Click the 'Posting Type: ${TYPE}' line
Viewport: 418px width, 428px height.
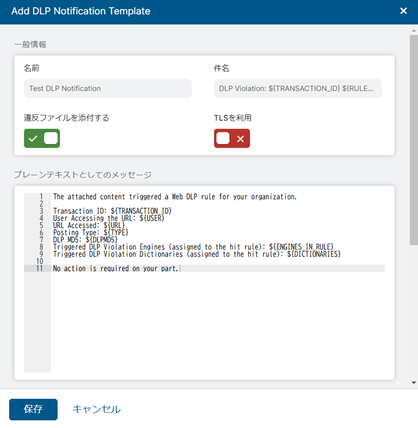click(91, 233)
